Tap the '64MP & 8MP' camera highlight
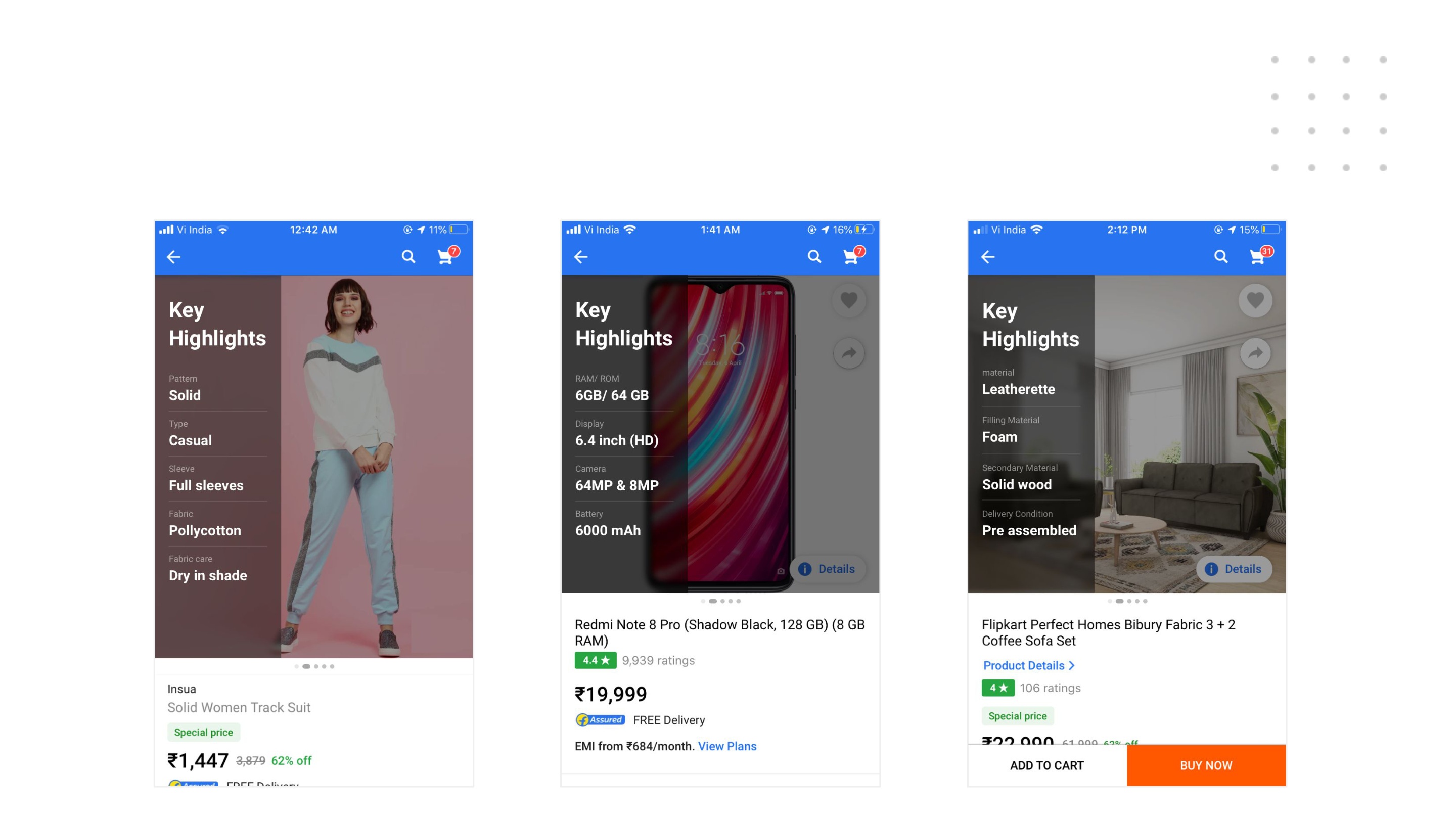The height and width of the screenshot is (819, 1456). [x=617, y=485]
